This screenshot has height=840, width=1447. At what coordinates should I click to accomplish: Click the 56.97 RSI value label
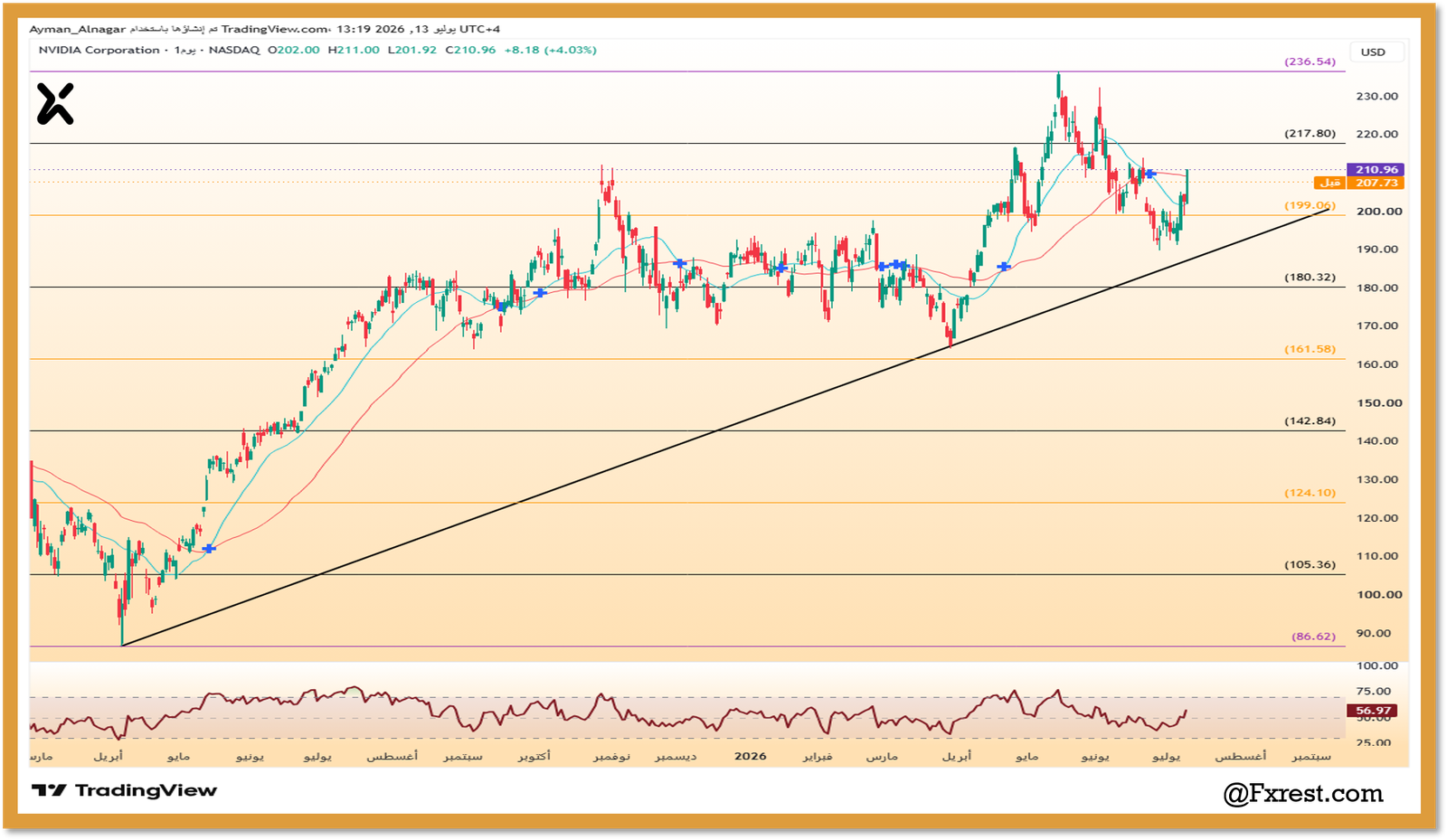tap(1373, 711)
